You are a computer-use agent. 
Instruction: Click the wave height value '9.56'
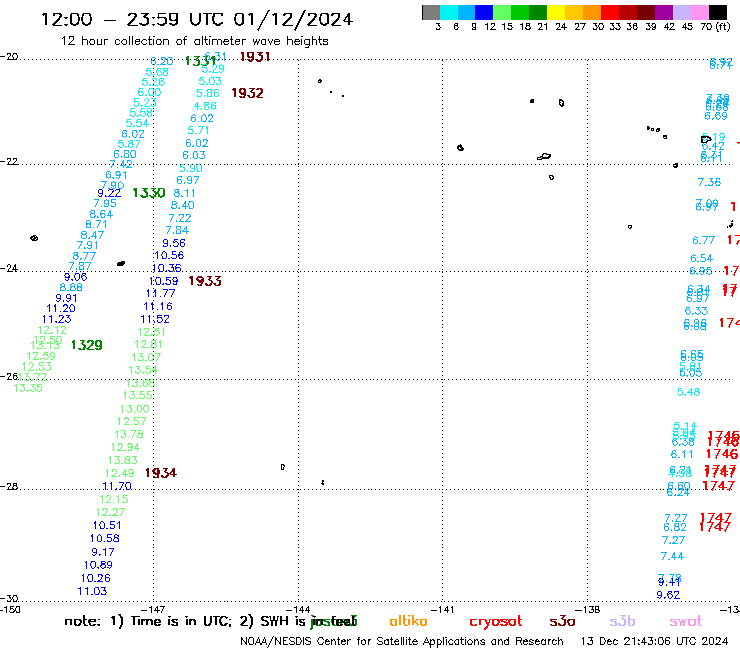174,243
